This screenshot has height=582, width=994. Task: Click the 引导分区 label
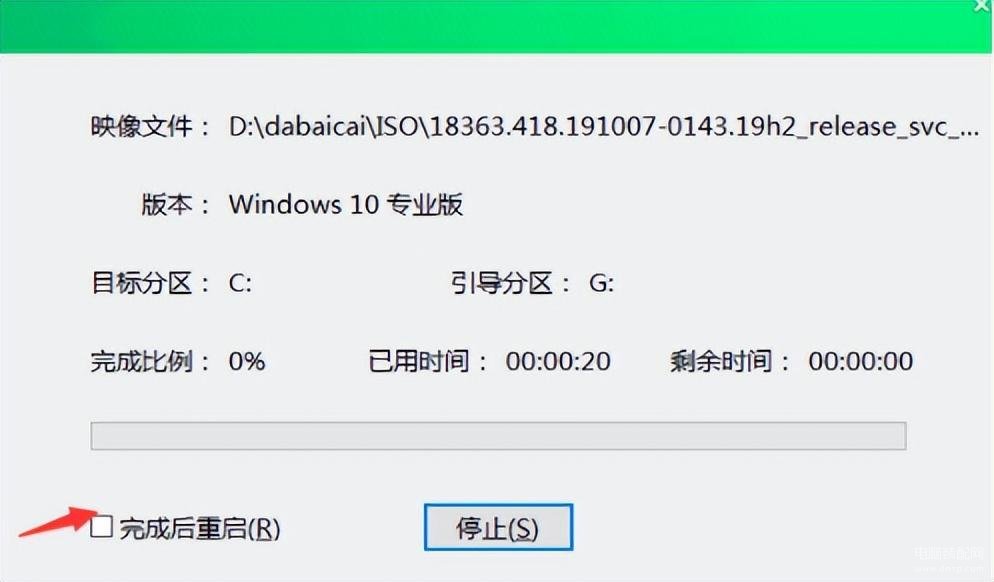click(x=502, y=283)
